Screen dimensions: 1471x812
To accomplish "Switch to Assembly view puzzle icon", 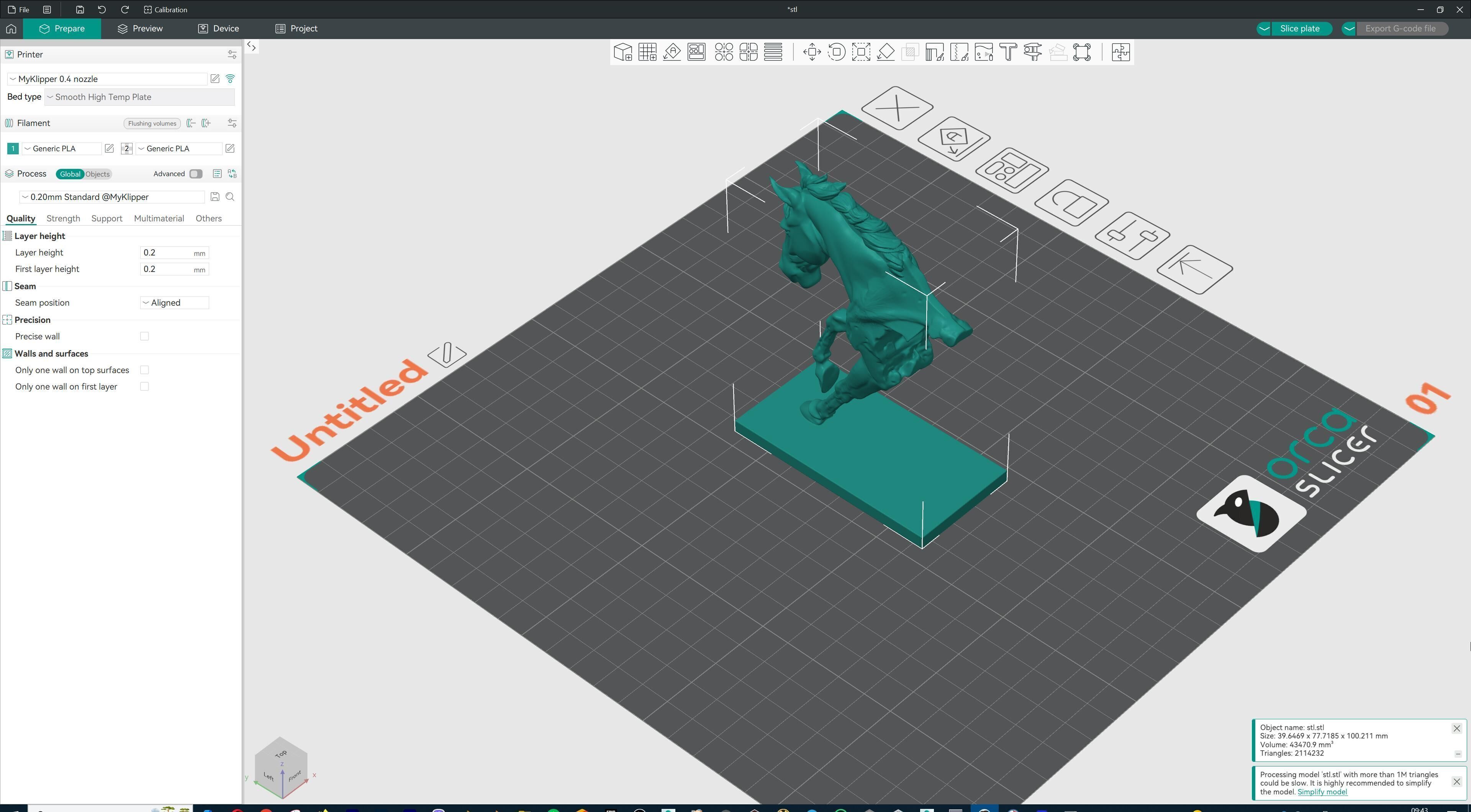I will 1120,52.
